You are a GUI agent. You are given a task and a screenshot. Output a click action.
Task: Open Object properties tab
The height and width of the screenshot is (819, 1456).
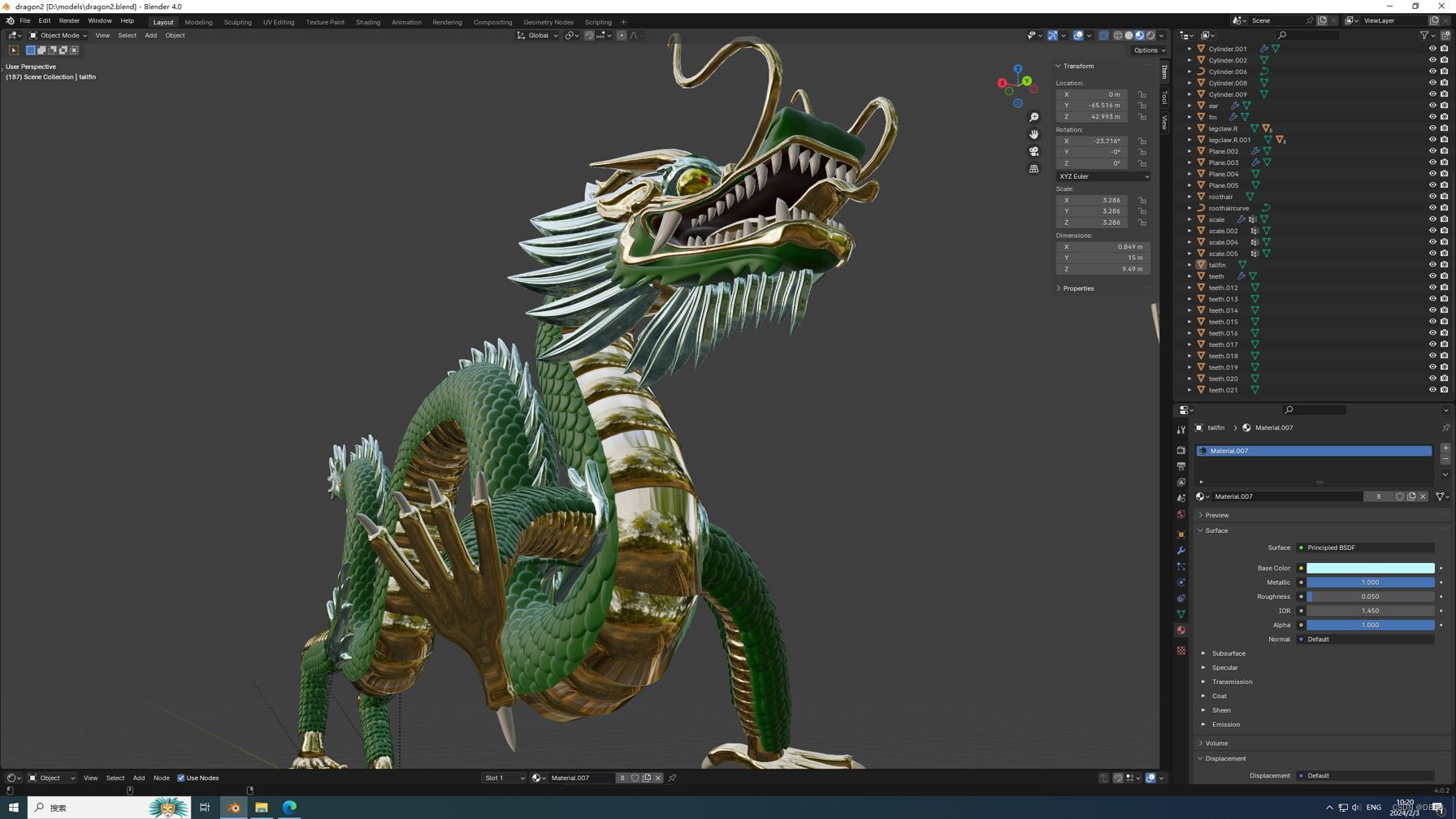pos(1181,535)
